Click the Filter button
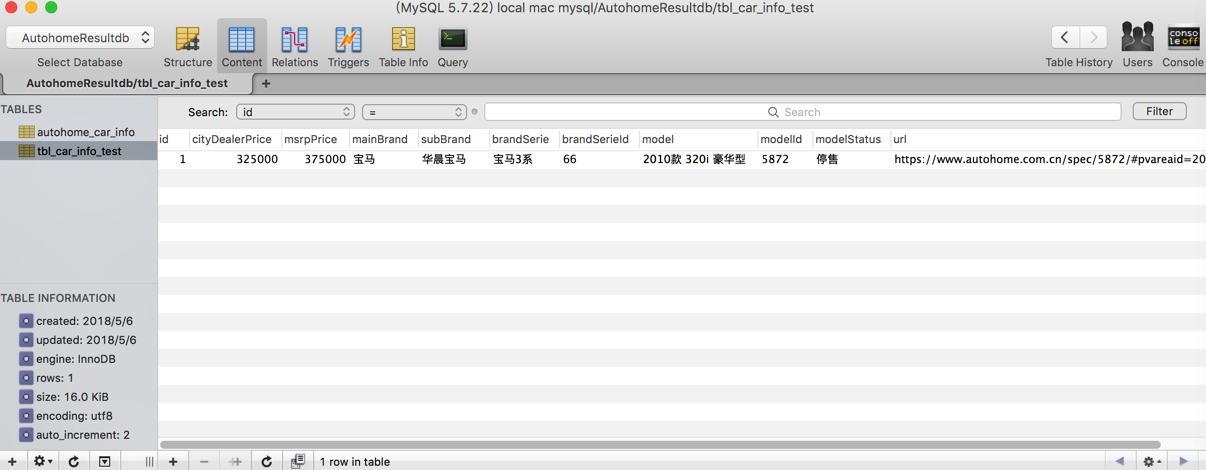The height and width of the screenshot is (470, 1206). (1159, 111)
